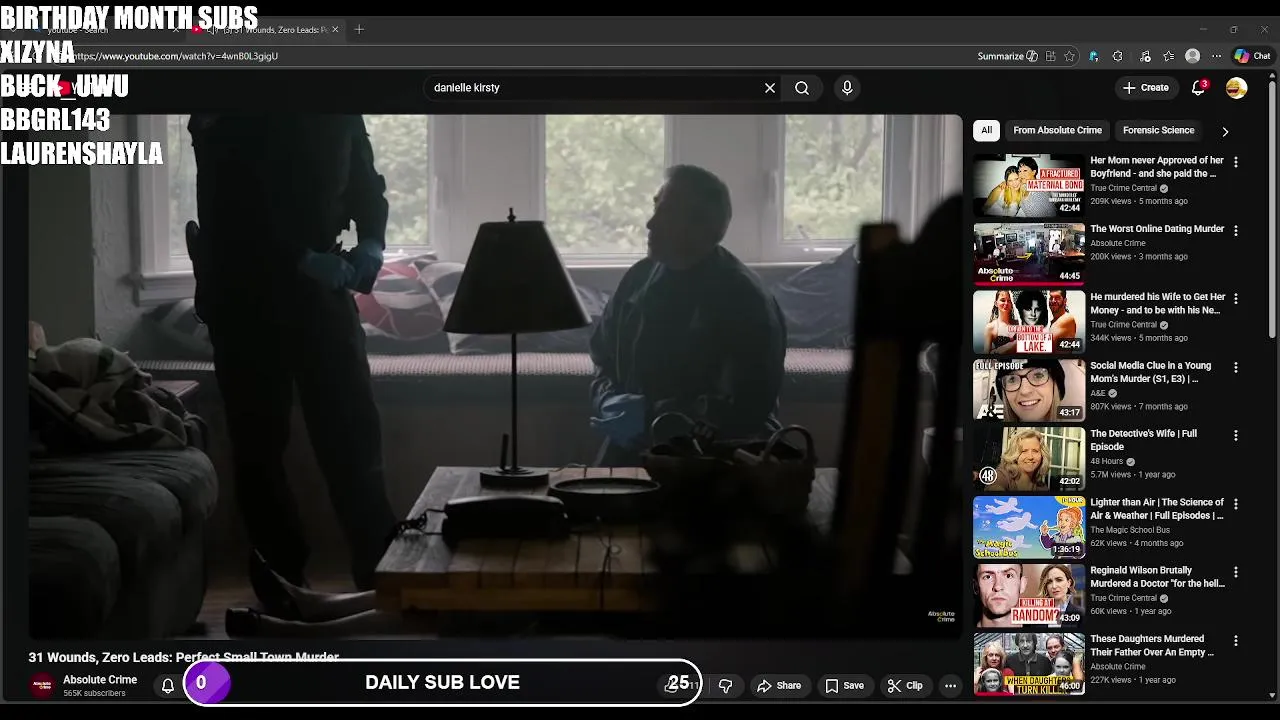Open a new browser tab
Screen dimensions: 1280x720
359,30
